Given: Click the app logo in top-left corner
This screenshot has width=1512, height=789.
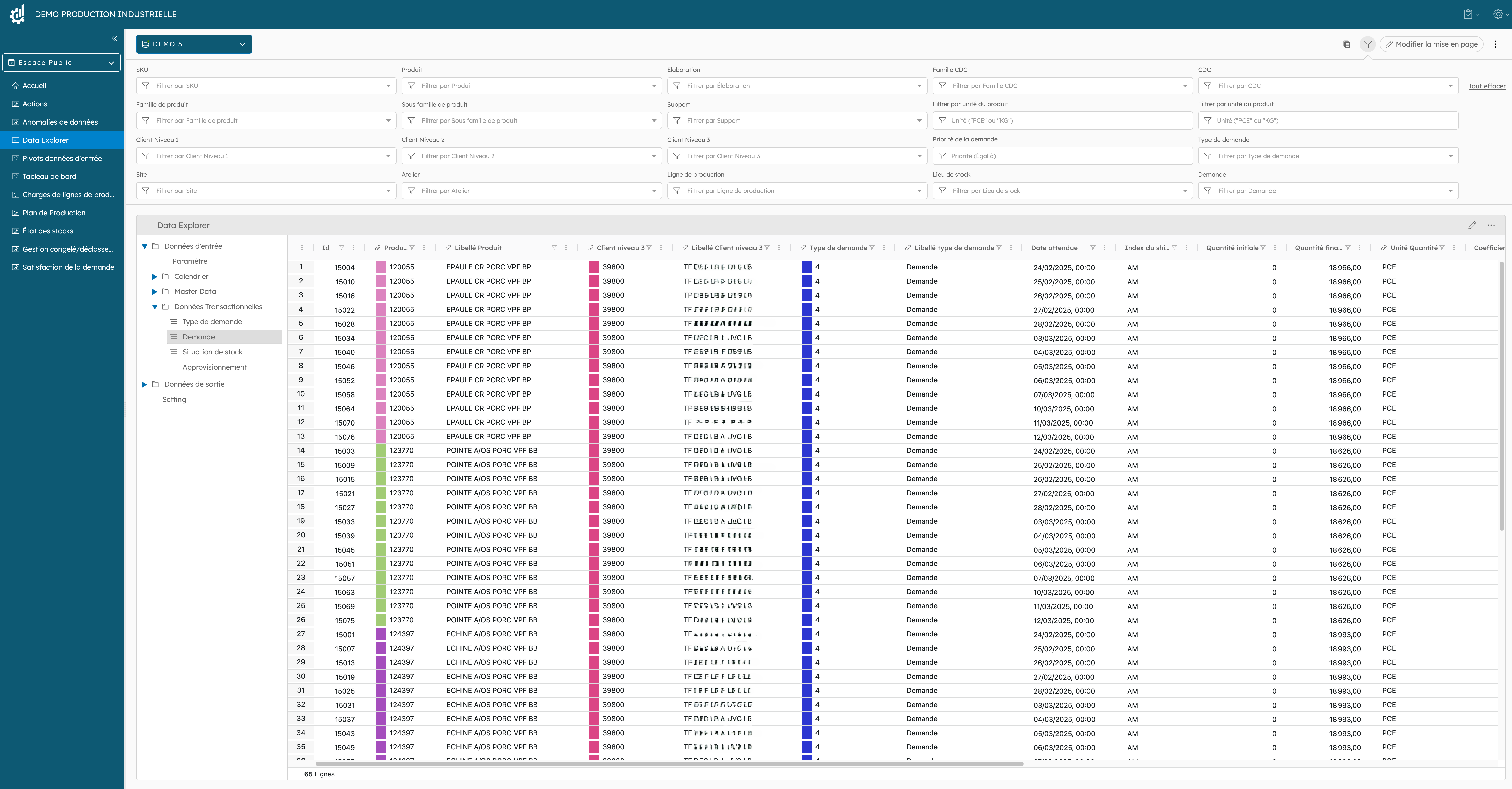Looking at the screenshot, I should (18, 14).
